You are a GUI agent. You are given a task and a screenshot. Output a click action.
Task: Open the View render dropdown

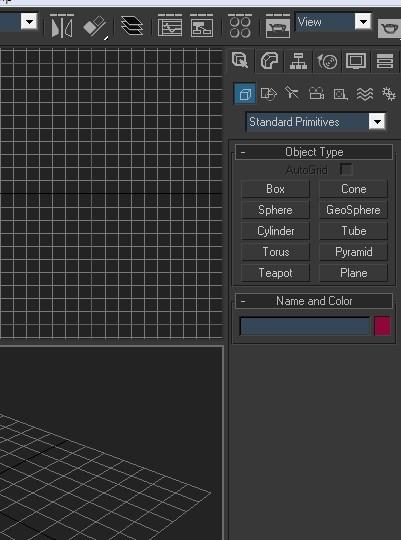point(333,22)
